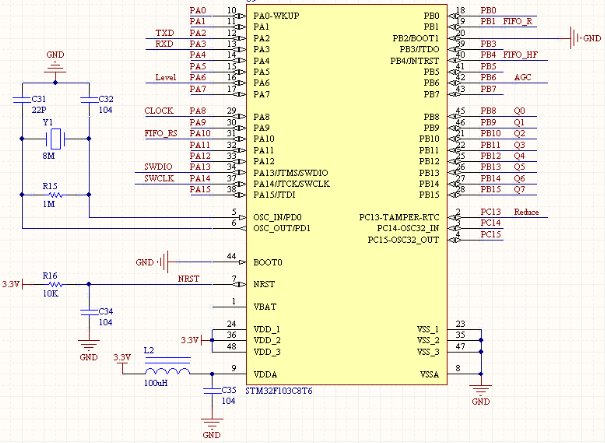This screenshot has width=605, height=443.
Task: Click capacitor C31 22P symbol
Action: (x=22, y=100)
